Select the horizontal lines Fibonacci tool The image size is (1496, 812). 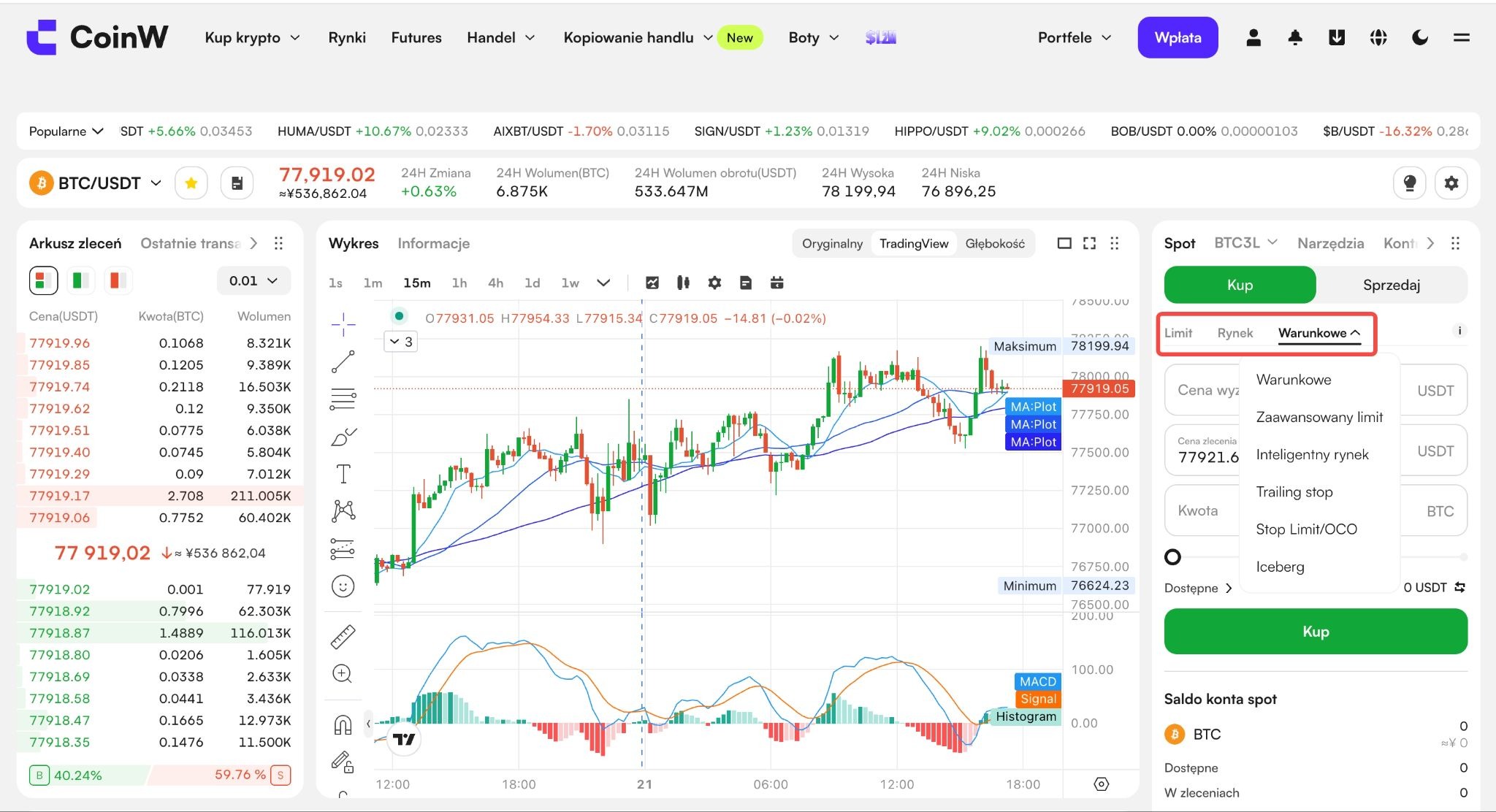click(x=343, y=399)
